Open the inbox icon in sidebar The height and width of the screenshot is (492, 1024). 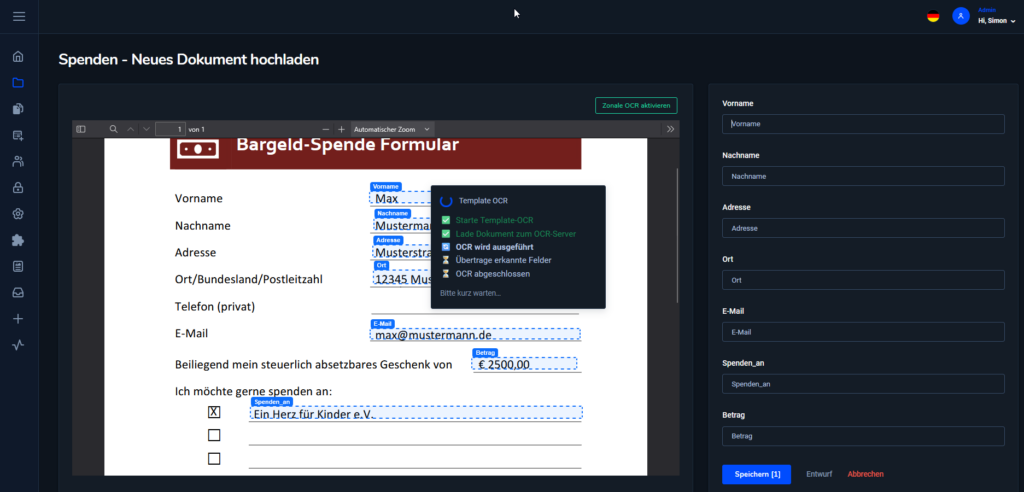18,293
